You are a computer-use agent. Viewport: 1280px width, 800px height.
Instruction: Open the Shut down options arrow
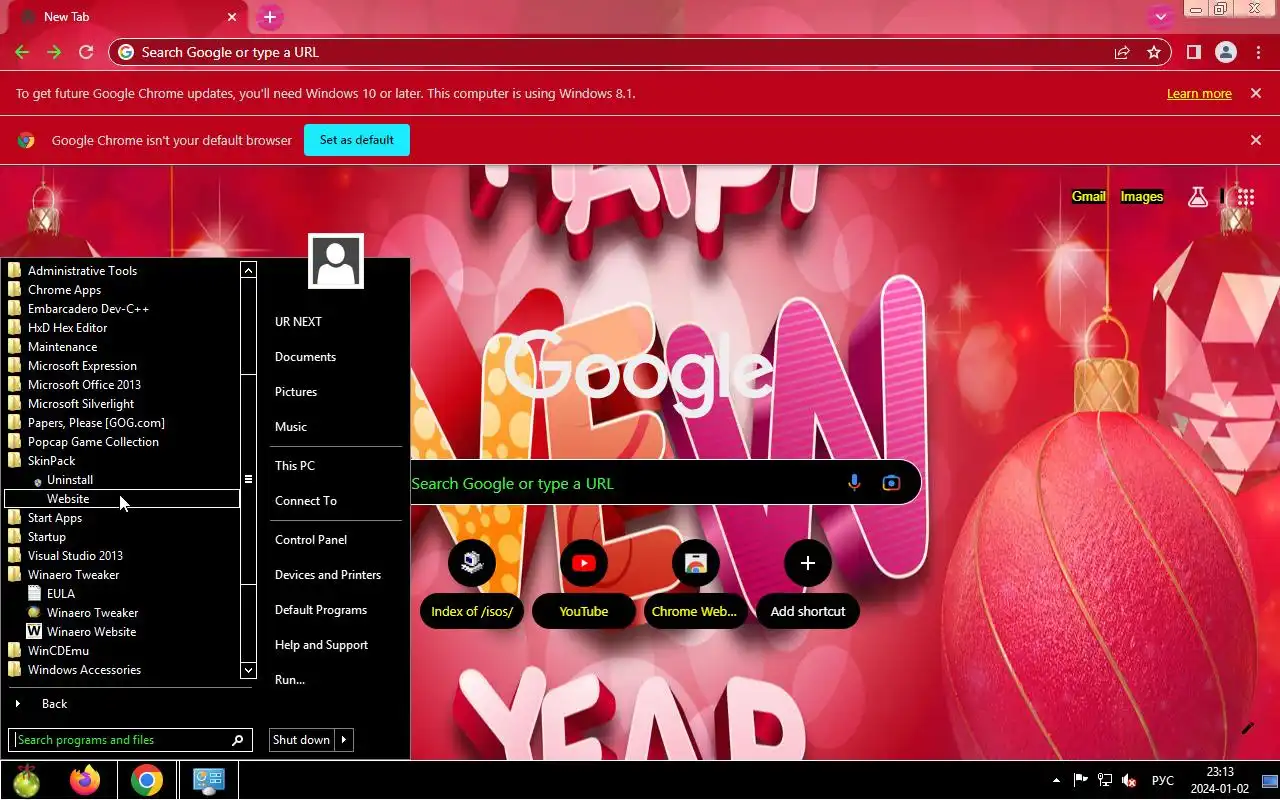[x=344, y=740]
